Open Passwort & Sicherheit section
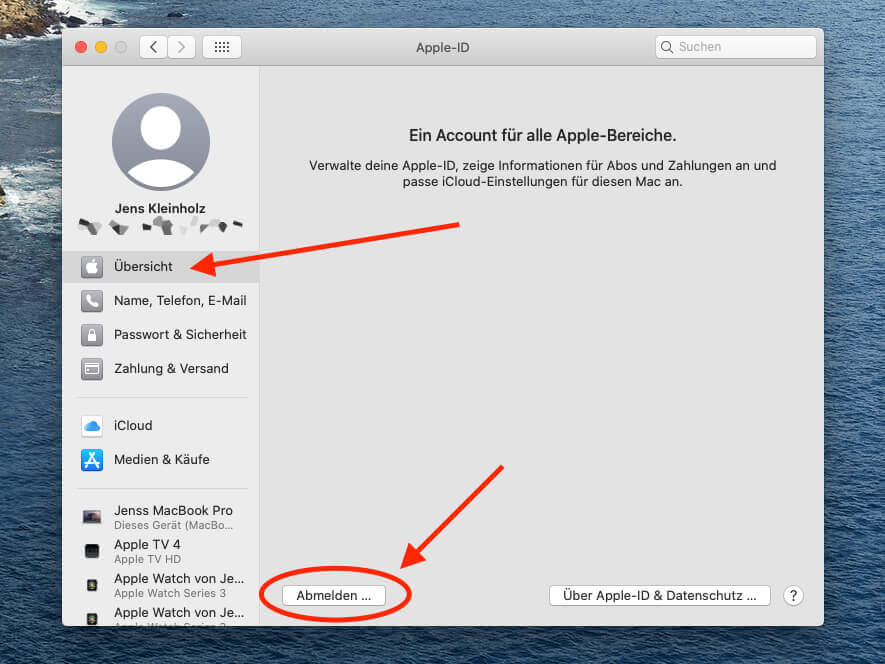Image resolution: width=885 pixels, height=664 pixels. click(161, 335)
